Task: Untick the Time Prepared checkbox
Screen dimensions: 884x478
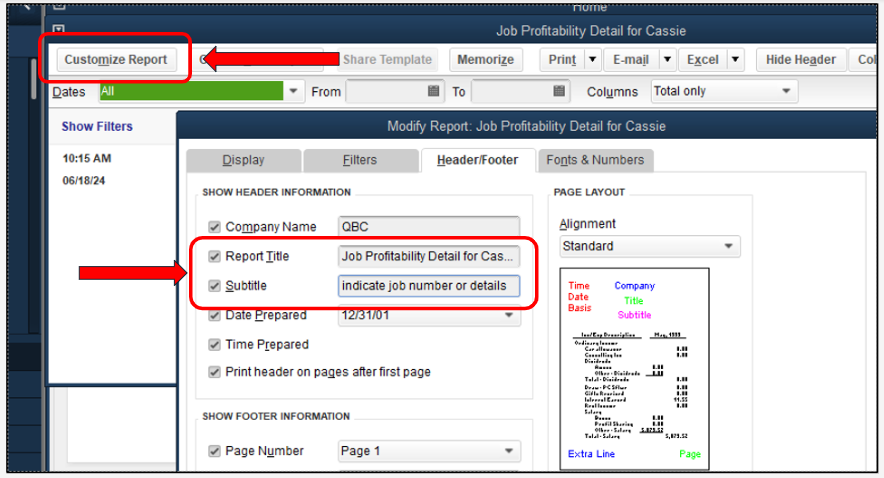Action: (x=214, y=344)
